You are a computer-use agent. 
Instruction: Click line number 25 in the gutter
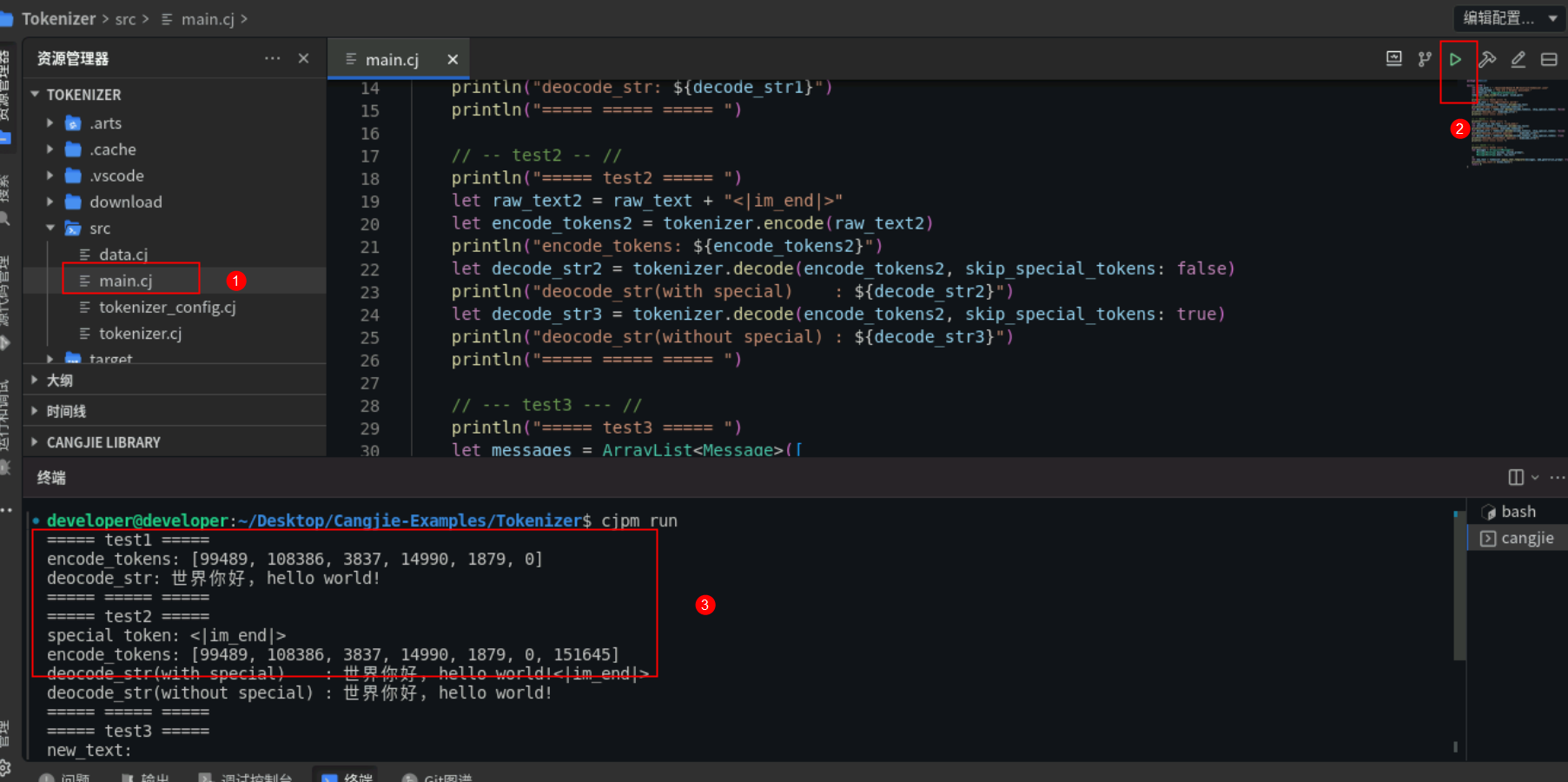point(370,337)
